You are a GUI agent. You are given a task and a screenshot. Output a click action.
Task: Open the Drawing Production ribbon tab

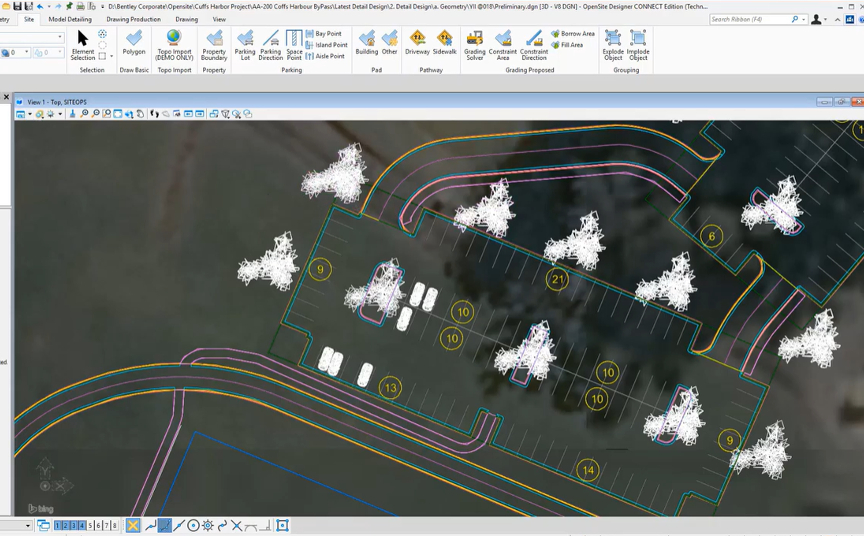tap(133, 19)
